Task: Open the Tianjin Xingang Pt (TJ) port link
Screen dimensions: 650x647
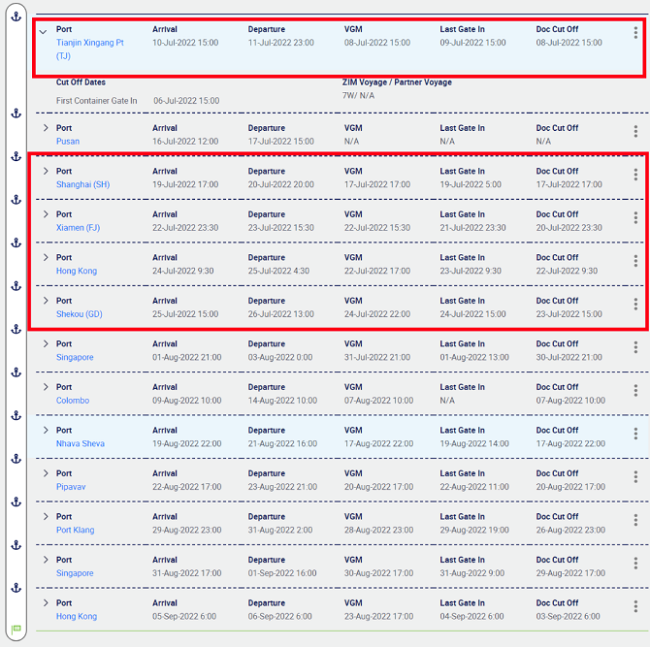Action: coord(90,49)
